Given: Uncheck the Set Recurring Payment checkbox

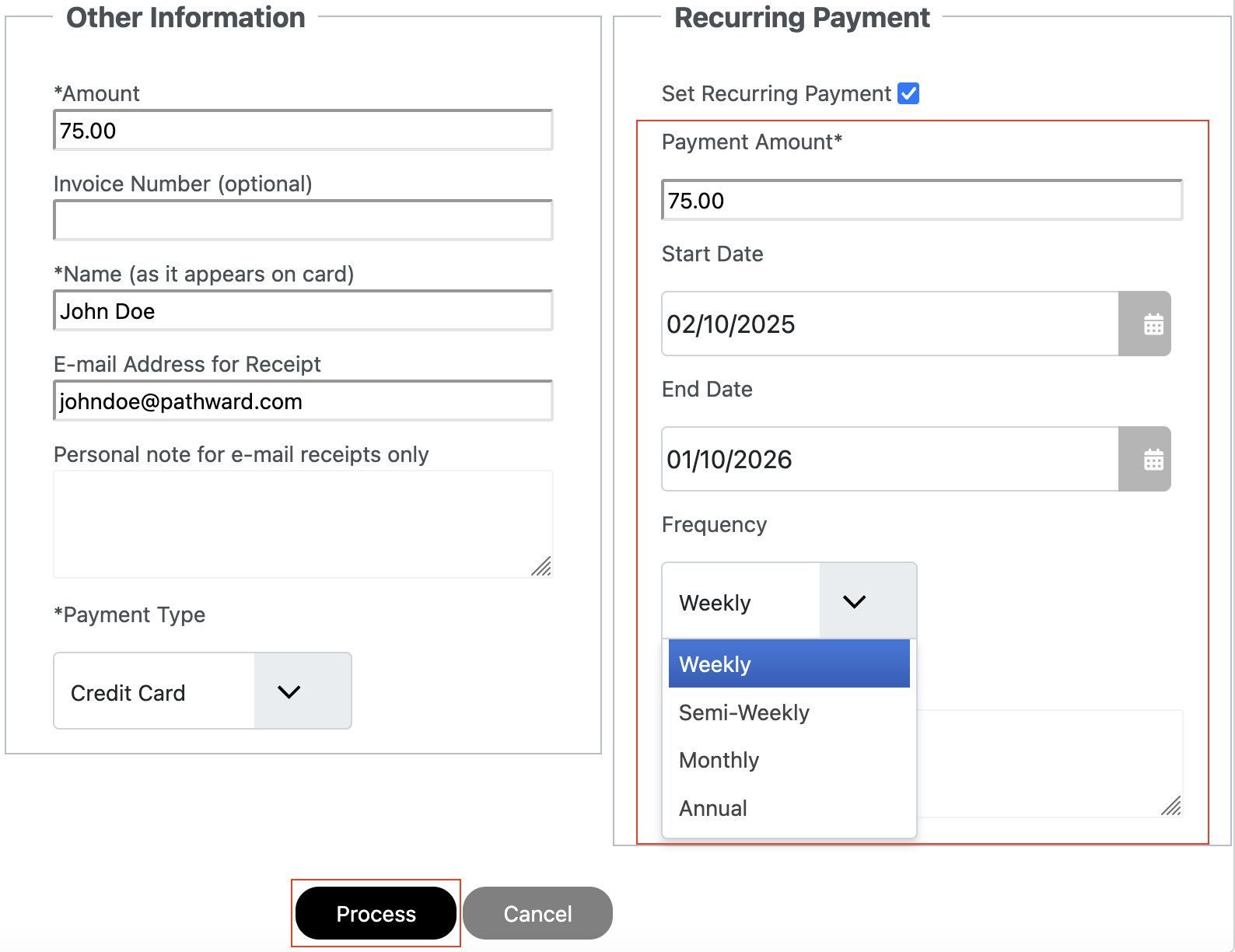Looking at the screenshot, I should [908, 93].
